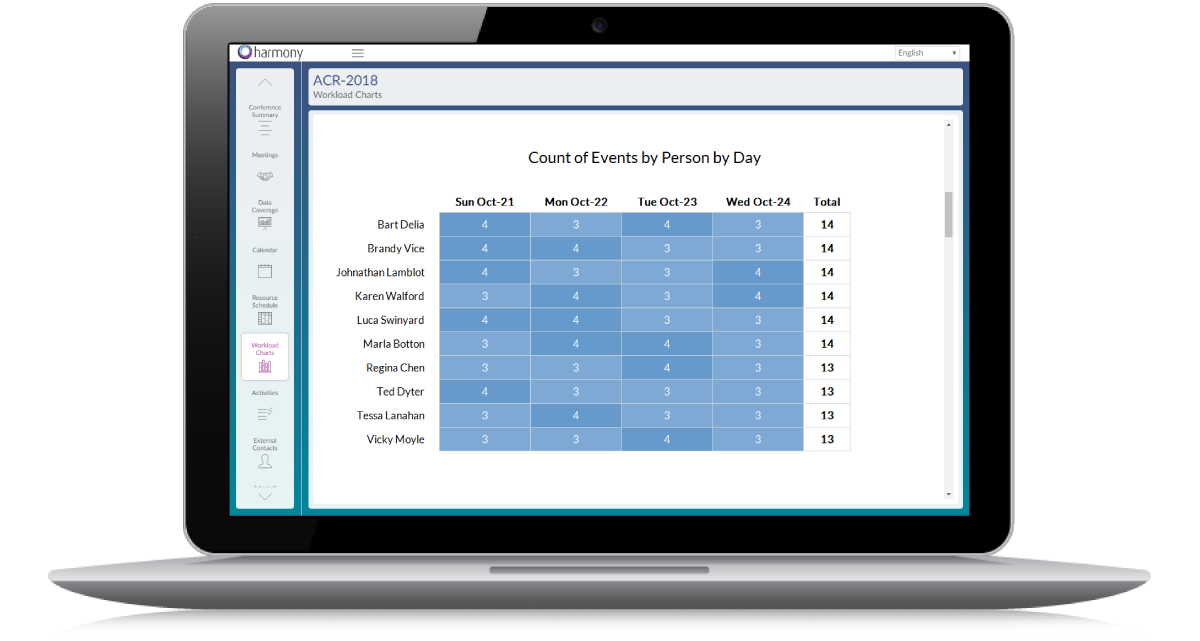Screen dimensions: 1200x641
Task: Click the Meetings label in sidebar
Action: pyautogui.click(x=265, y=155)
